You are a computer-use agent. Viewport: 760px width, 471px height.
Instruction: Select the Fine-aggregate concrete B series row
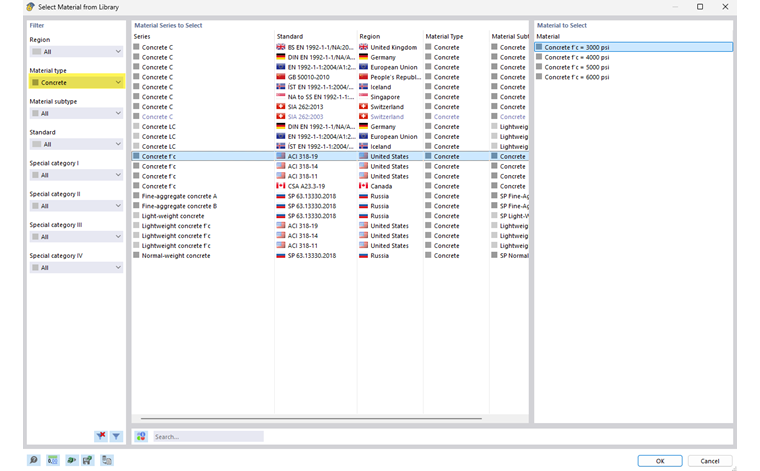[330, 206]
